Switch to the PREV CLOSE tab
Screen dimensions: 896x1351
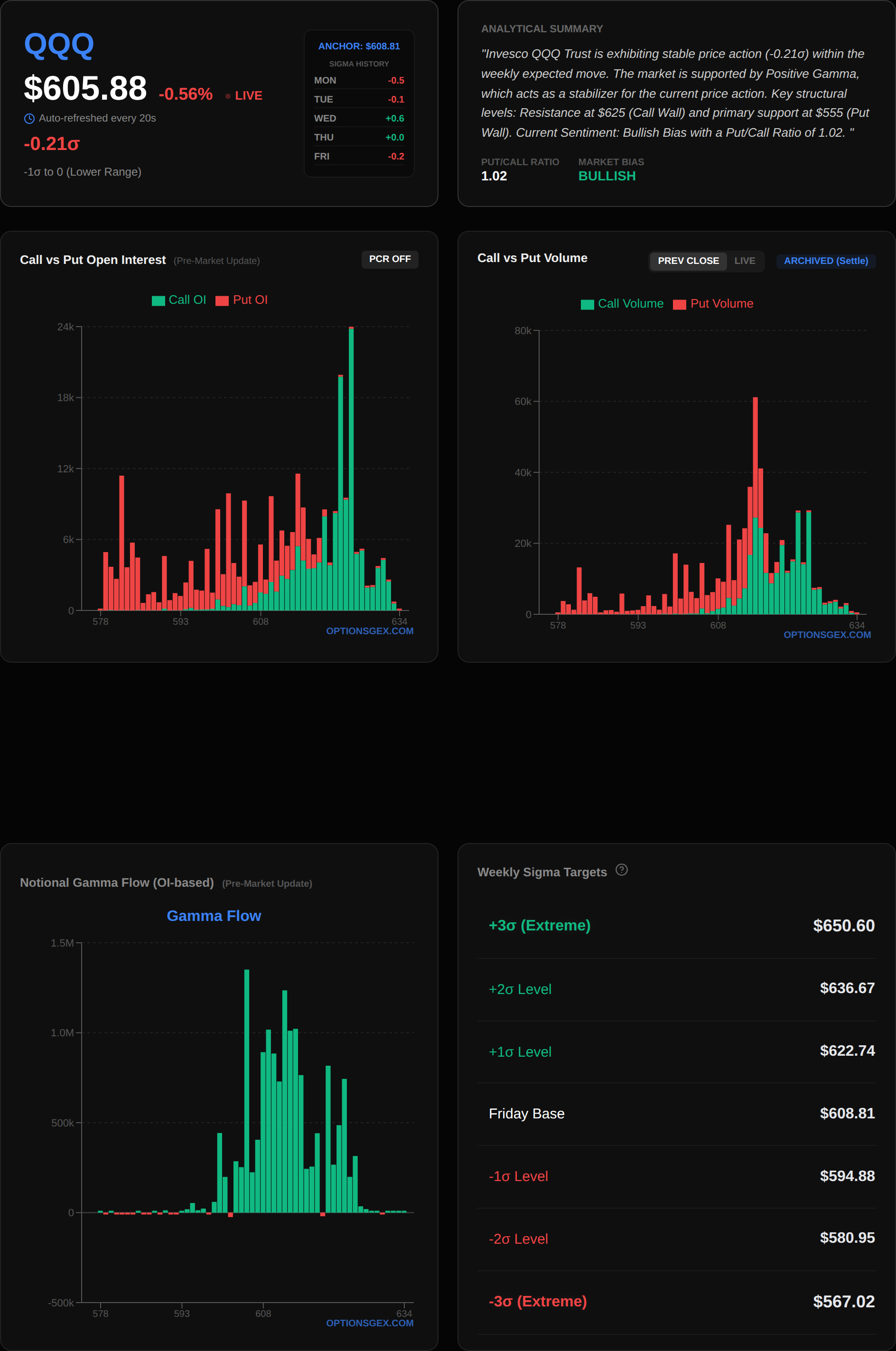[x=688, y=261]
